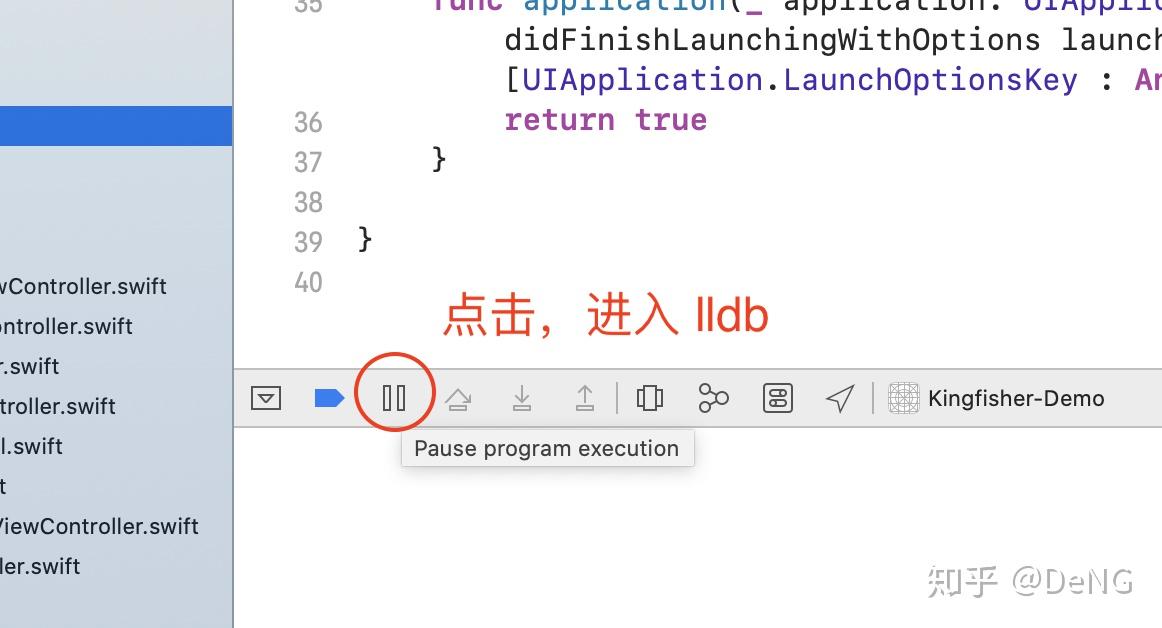Click the Step Out debug icon
This screenshot has height=628, width=1162.
585,398
